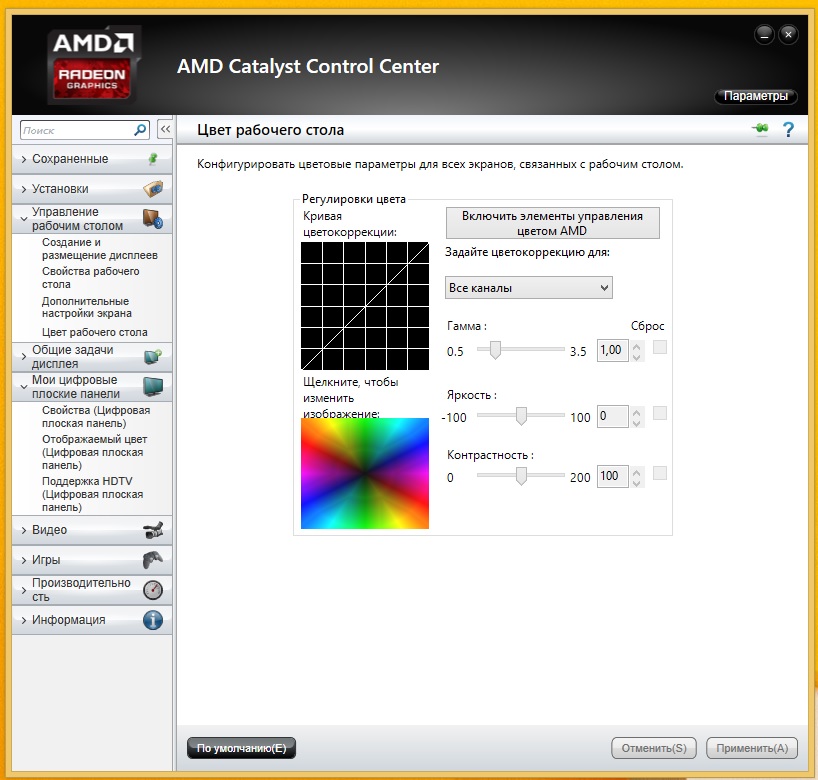The height and width of the screenshot is (780, 818).
Task: Open Дополнительные настройки экрана page
Action: pyautogui.click(x=87, y=307)
